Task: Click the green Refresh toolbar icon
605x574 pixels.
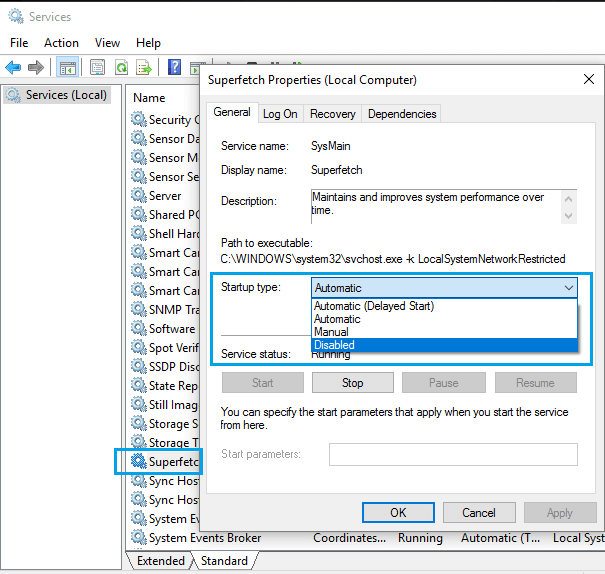Action: click(x=122, y=68)
